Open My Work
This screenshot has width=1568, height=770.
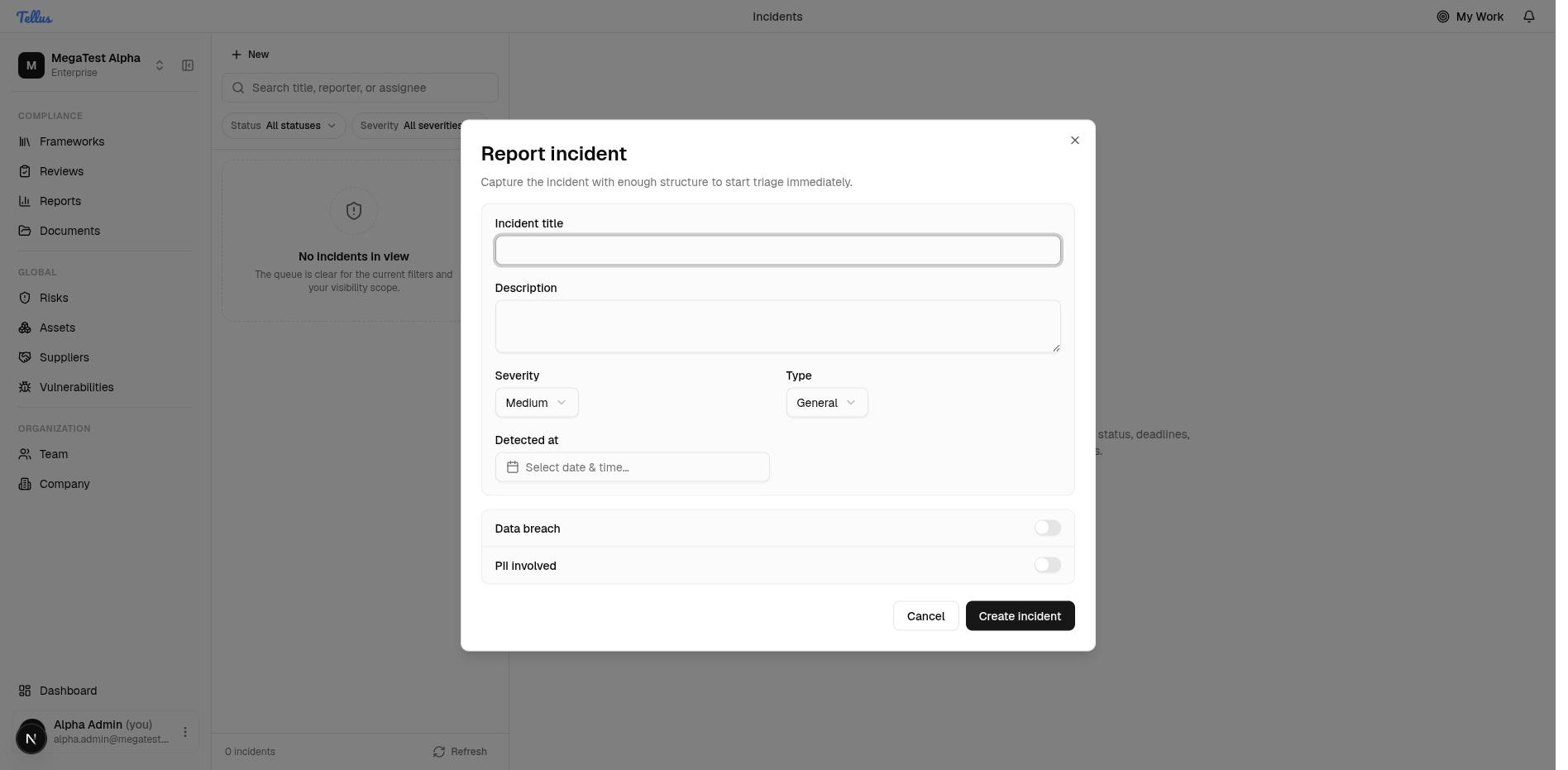point(1470,17)
